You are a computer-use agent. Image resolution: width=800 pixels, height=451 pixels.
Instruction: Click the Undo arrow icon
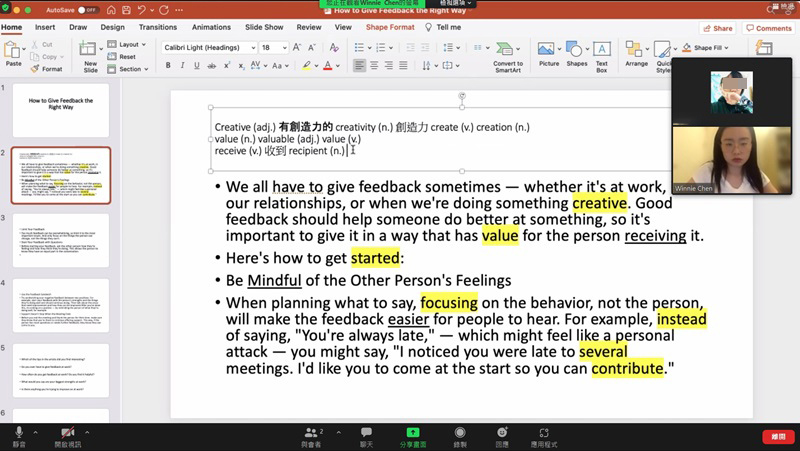point(142,10)
